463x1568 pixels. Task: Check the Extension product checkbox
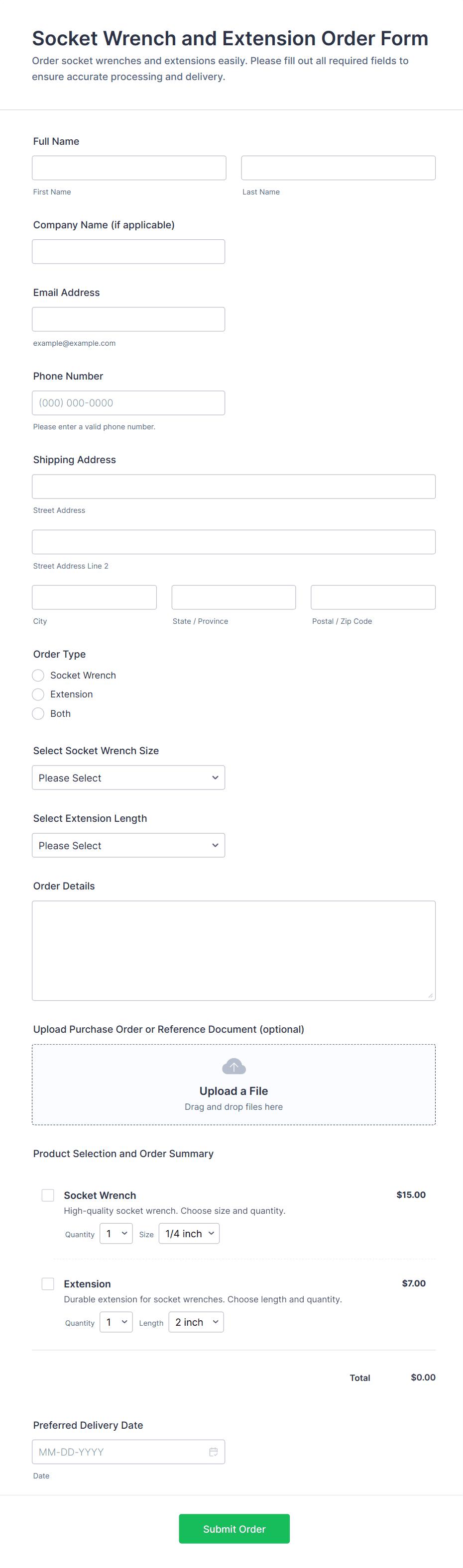coord(47,1283)
